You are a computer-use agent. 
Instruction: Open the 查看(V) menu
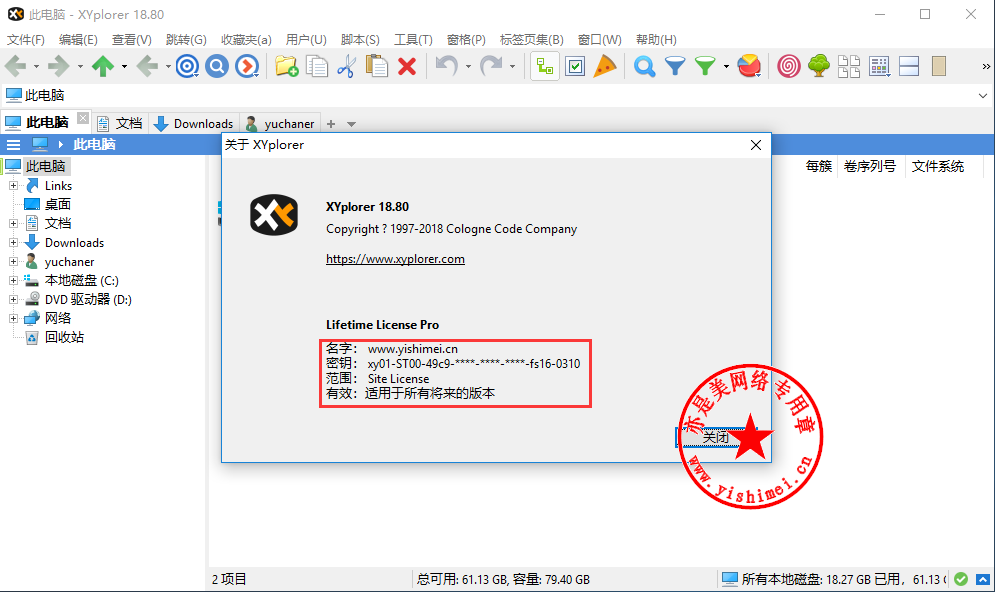pos(131,39)
